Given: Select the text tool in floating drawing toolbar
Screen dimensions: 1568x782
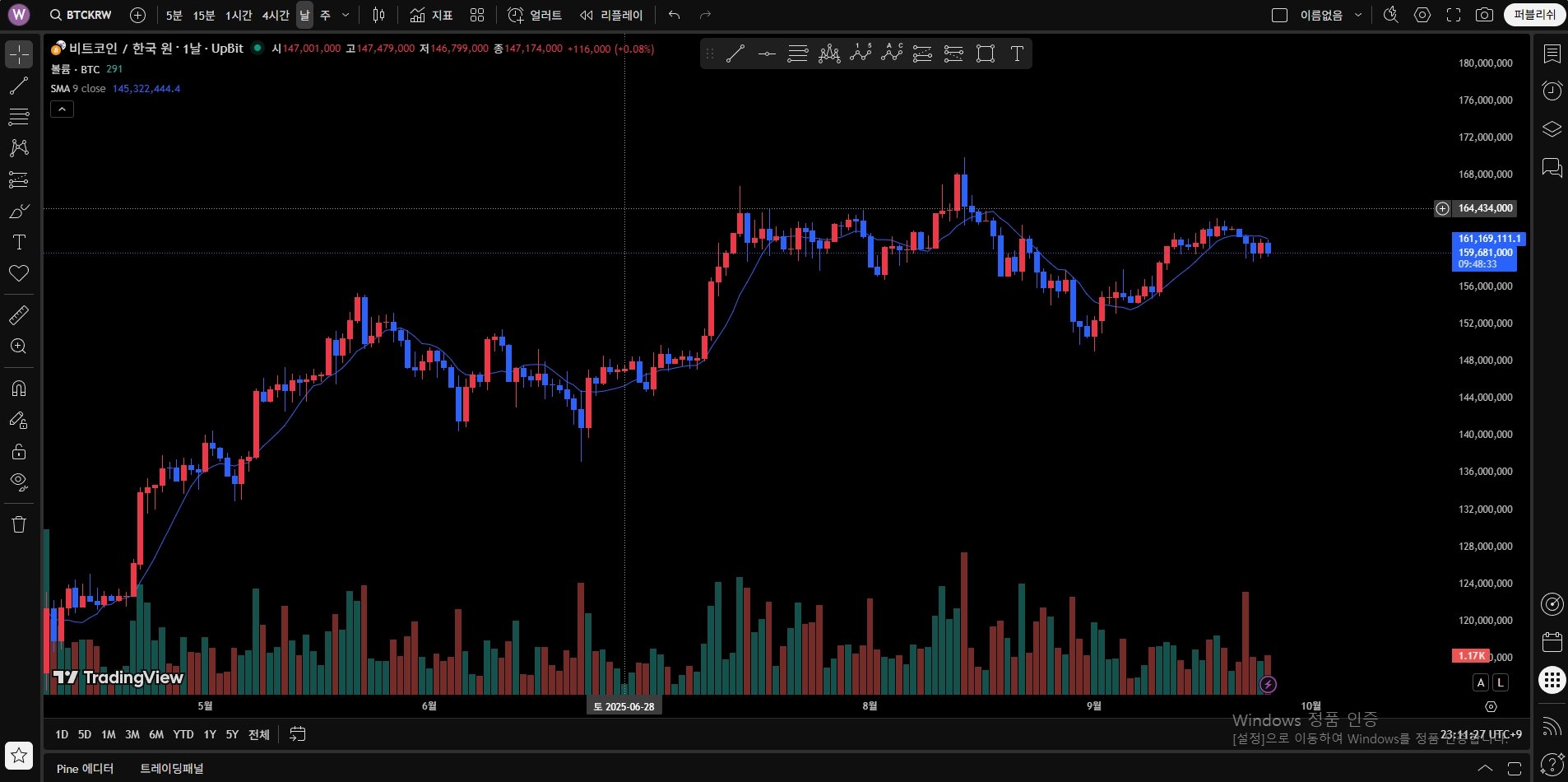Looking at the screenshot, I should point(1017,54).
